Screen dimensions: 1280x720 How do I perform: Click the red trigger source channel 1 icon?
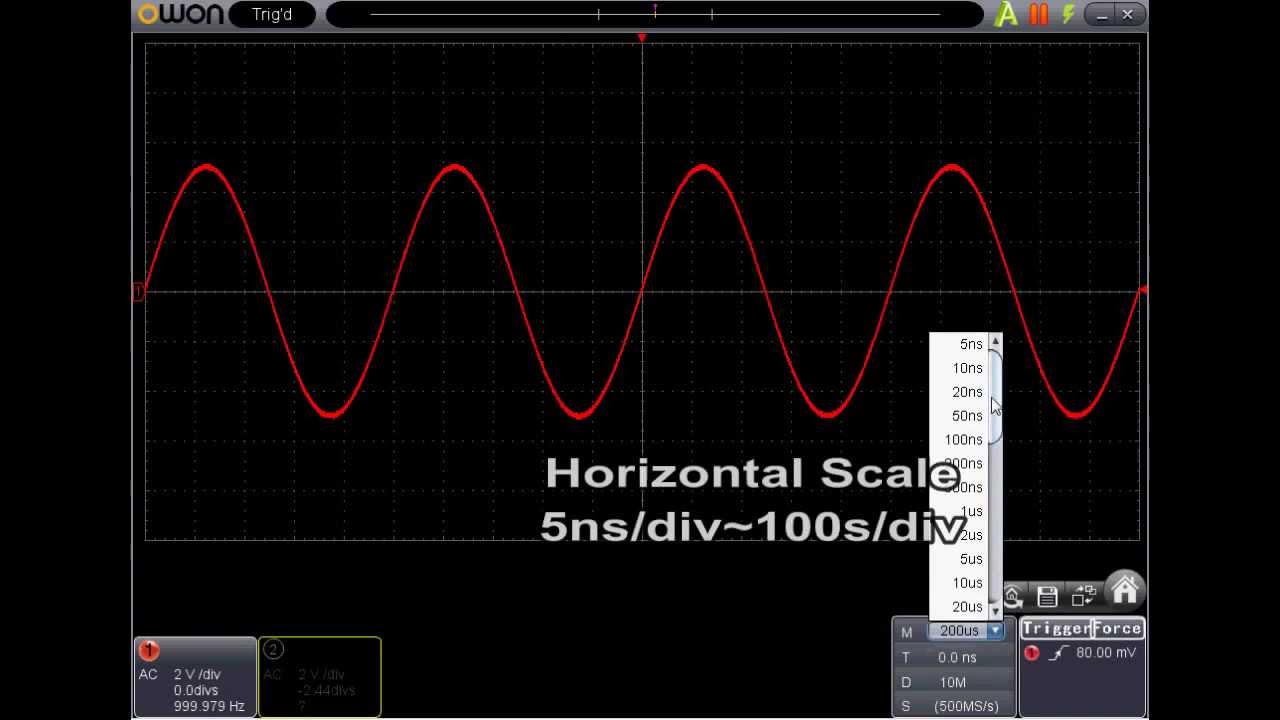pos(1031,653)
